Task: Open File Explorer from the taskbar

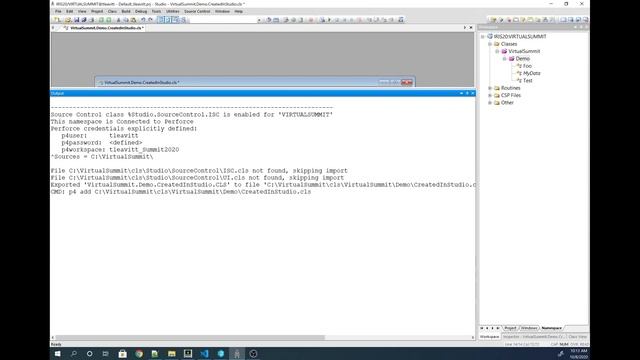Action: [x=172, y=354]
